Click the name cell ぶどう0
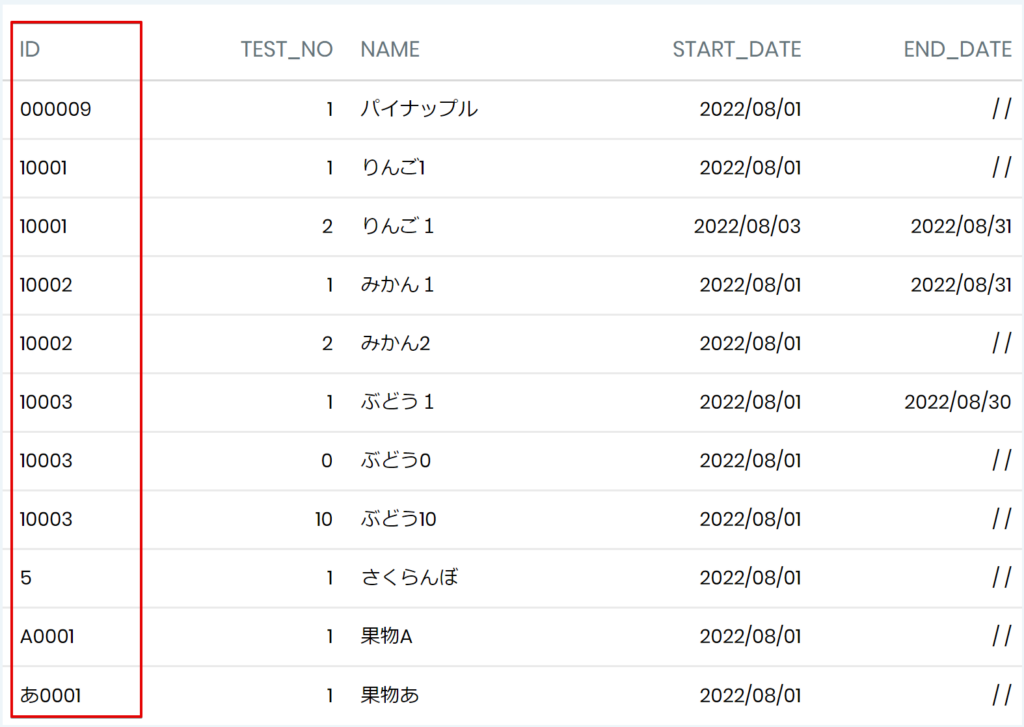Image resolution: width=1024 pixels, height=727 pixels. tap(396, 460)
